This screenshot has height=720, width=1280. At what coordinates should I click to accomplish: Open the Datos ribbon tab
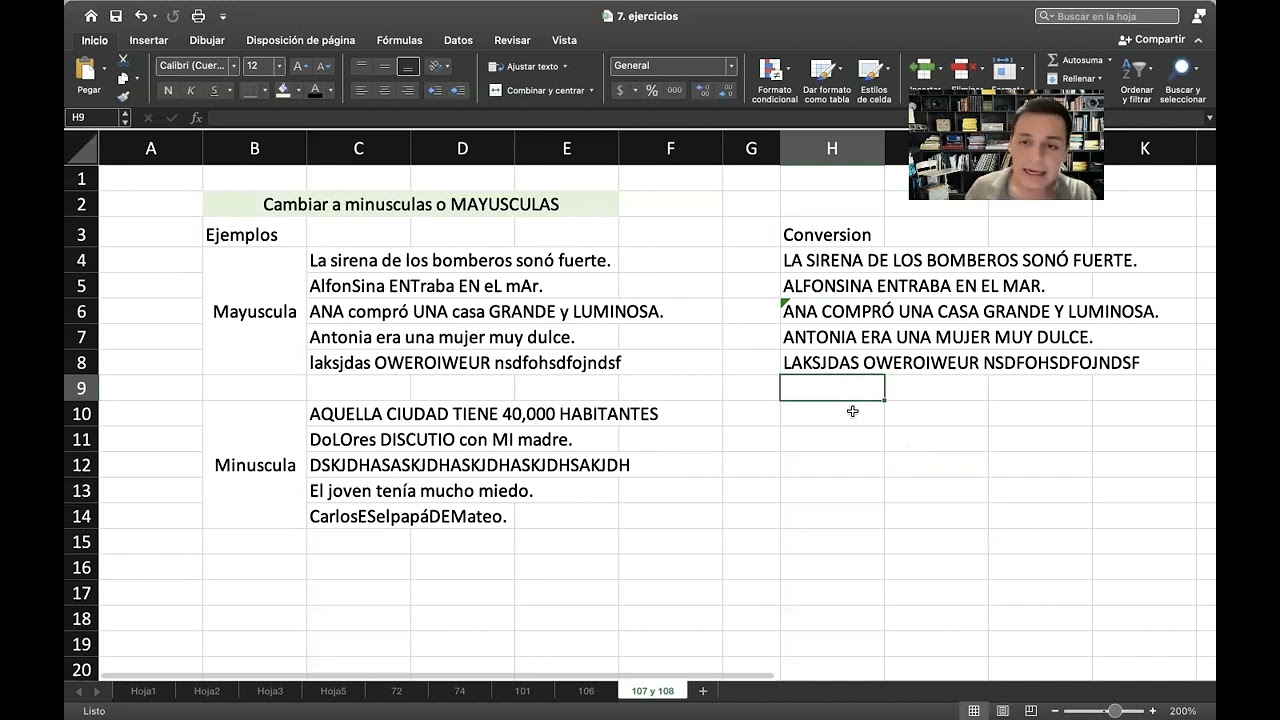[458, 40]
